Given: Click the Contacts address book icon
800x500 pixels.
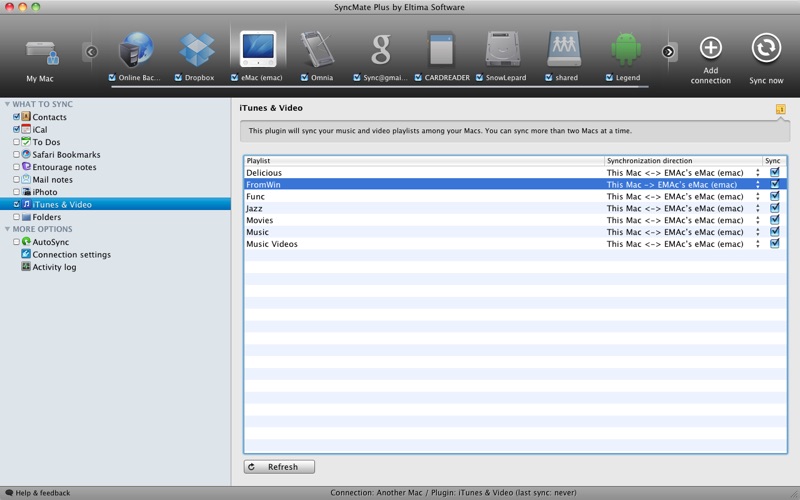Looking at the screenshot, I should pyautogui.click(x=26, y=117).
